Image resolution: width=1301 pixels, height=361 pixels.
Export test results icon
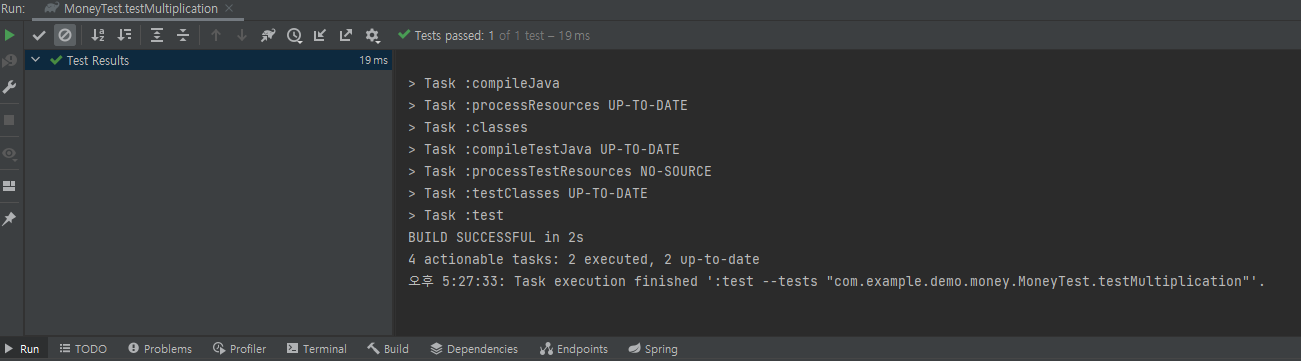pyautogui.click(x=346, y=35)
